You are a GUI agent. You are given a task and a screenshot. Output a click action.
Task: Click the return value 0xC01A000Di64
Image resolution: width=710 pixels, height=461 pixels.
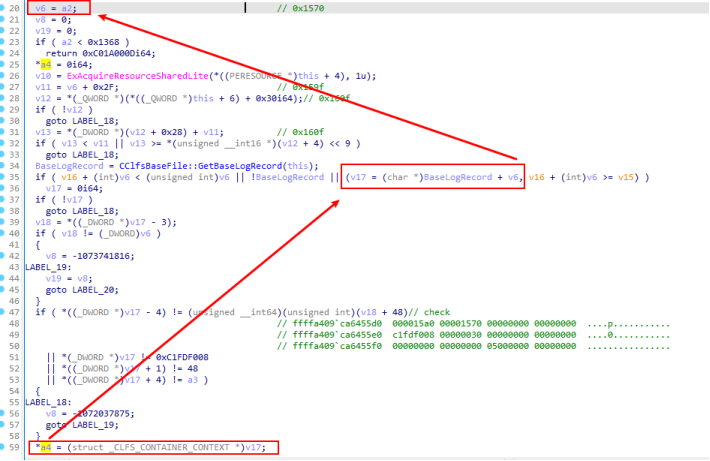119,53
